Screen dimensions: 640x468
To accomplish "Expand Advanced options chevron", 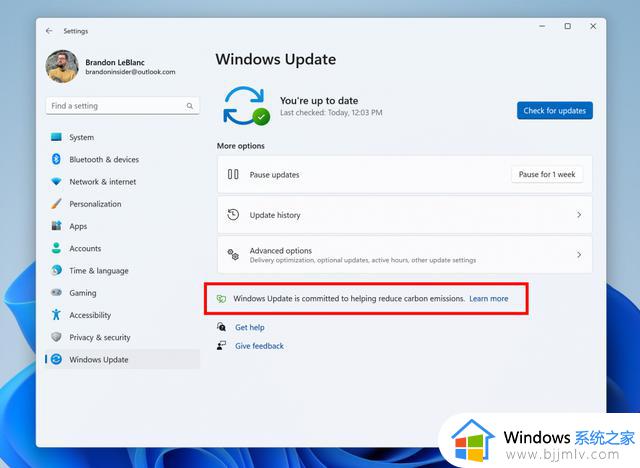I will [579, 255].
